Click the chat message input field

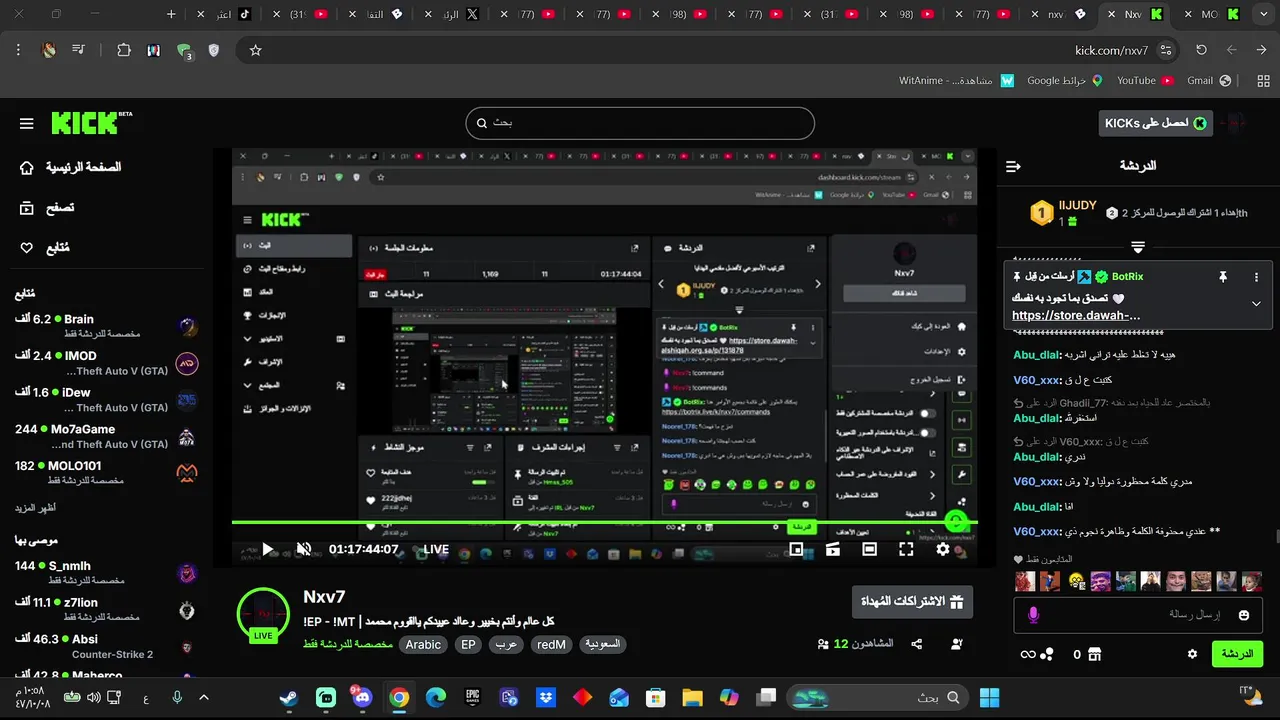point(1139,615)
